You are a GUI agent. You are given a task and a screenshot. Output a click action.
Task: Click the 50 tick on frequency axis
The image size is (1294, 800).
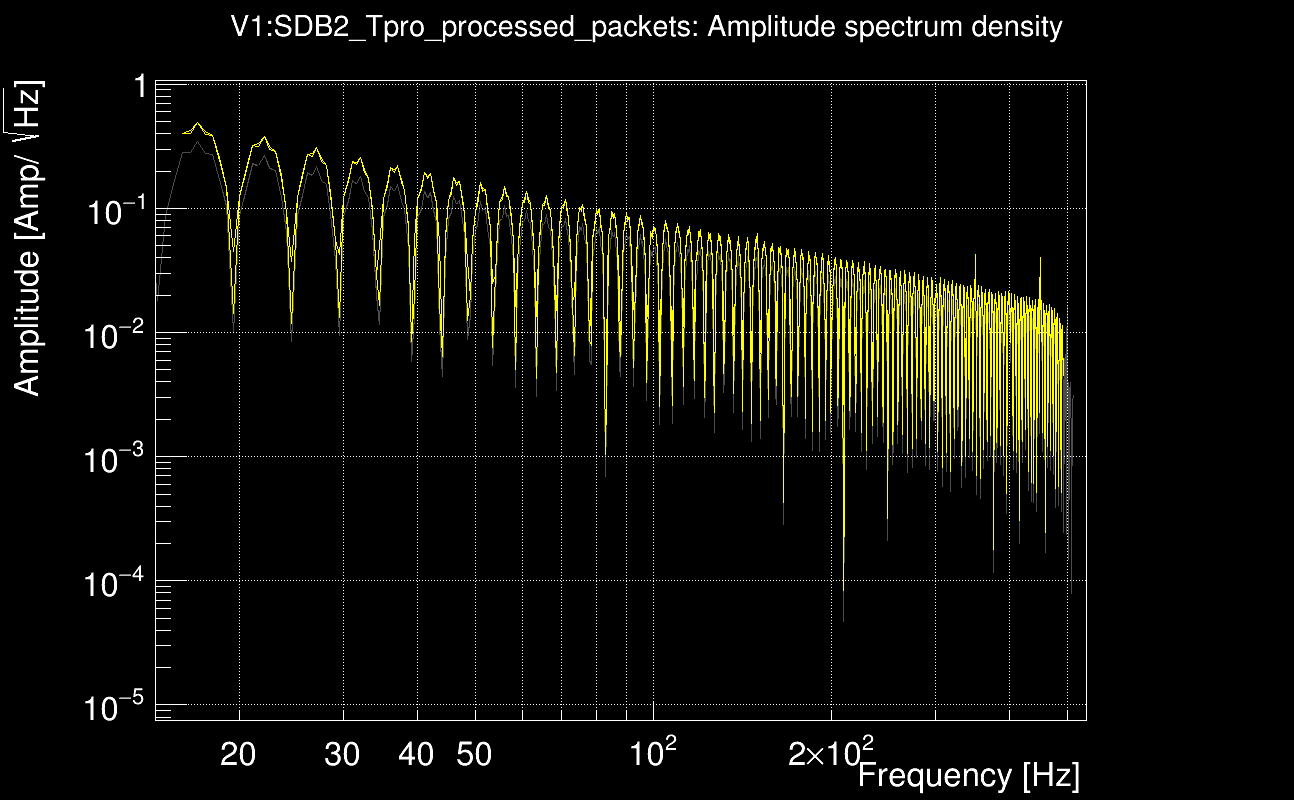tap(474, 754)
